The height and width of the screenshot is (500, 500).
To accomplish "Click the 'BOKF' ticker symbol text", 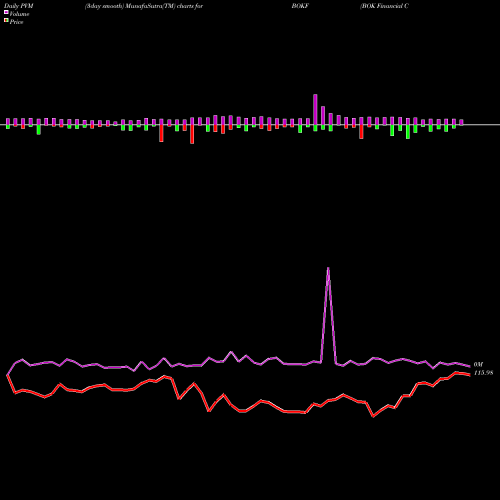I will 300,6.
